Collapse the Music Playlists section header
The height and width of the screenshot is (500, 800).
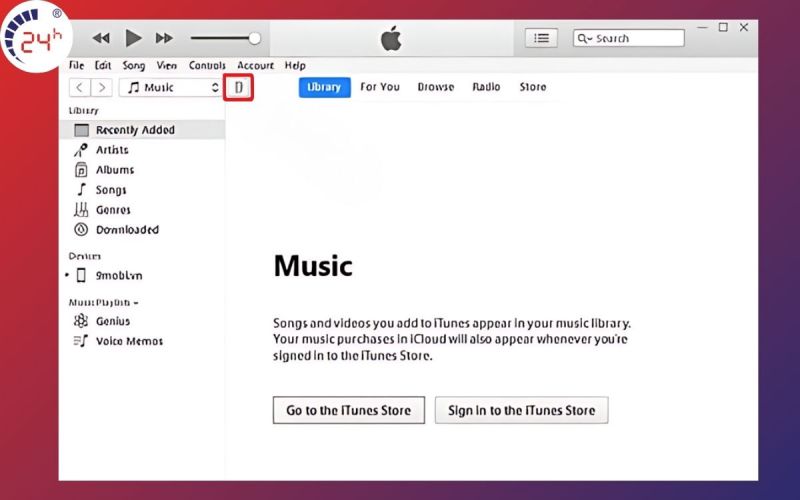tap(104, 303)
